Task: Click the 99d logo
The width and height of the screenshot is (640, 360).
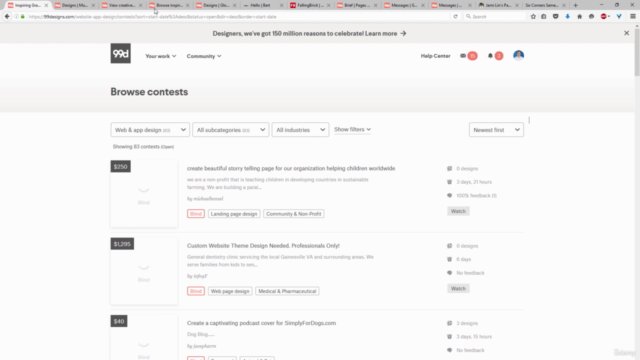Action: tap(120, 53)
